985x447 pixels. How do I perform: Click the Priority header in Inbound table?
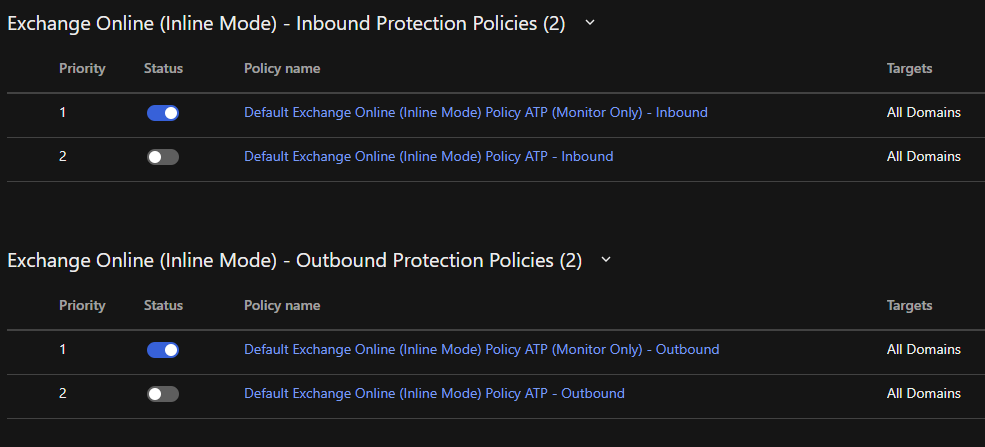click(x=82, y=69)
